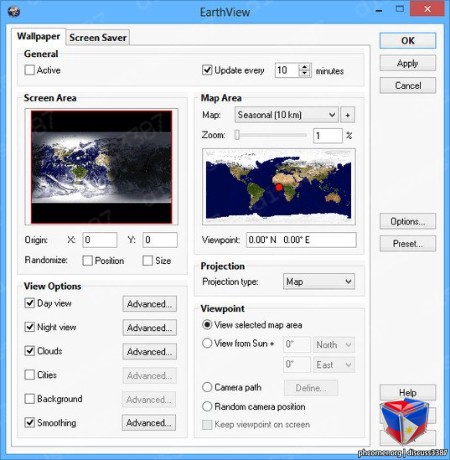The height and width of the screenshot is (460, 450).
Task: Toggle the Update every checkbox
Action: (x=207, y=70)
